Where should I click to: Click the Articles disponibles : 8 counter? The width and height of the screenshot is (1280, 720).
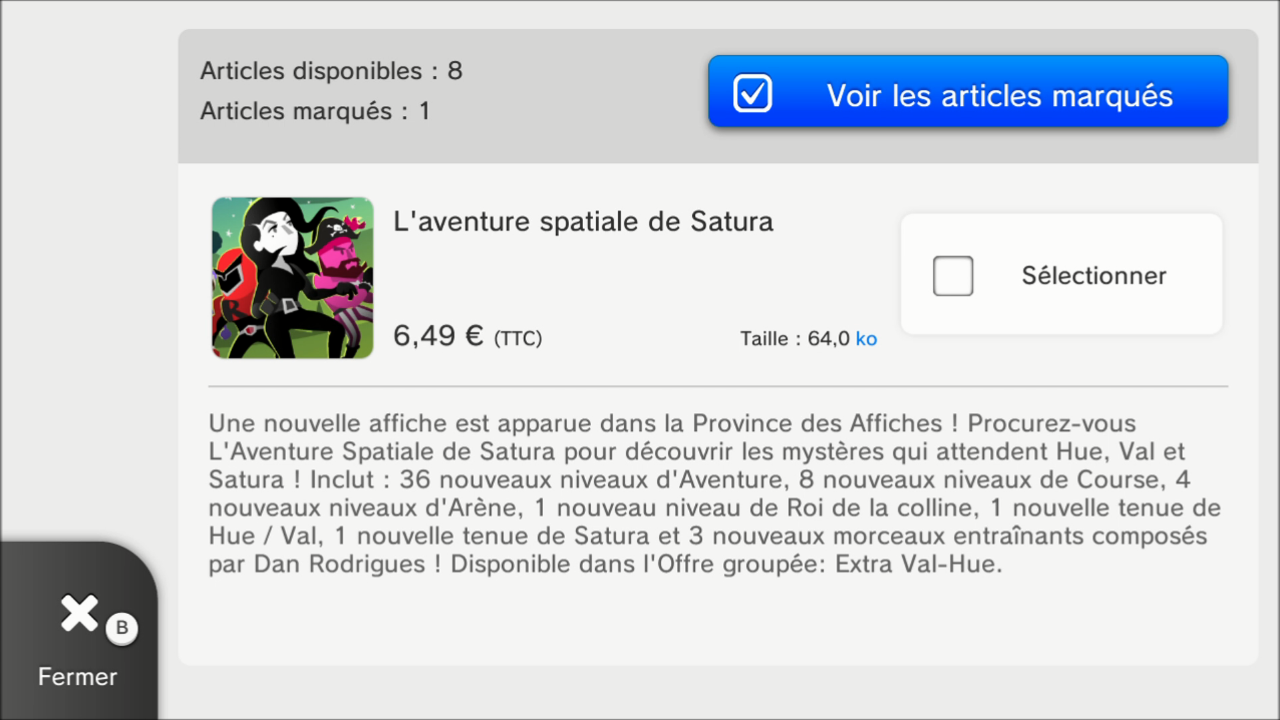click(x=331, y=71)
